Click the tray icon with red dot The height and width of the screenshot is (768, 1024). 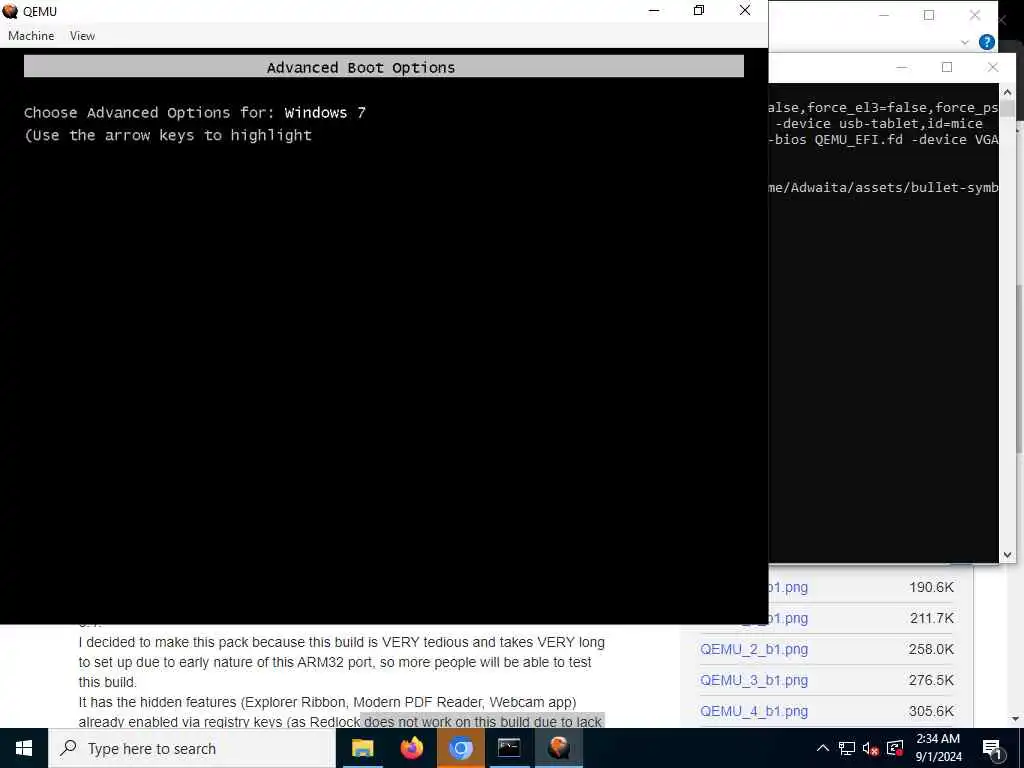(x=895, y=748)
